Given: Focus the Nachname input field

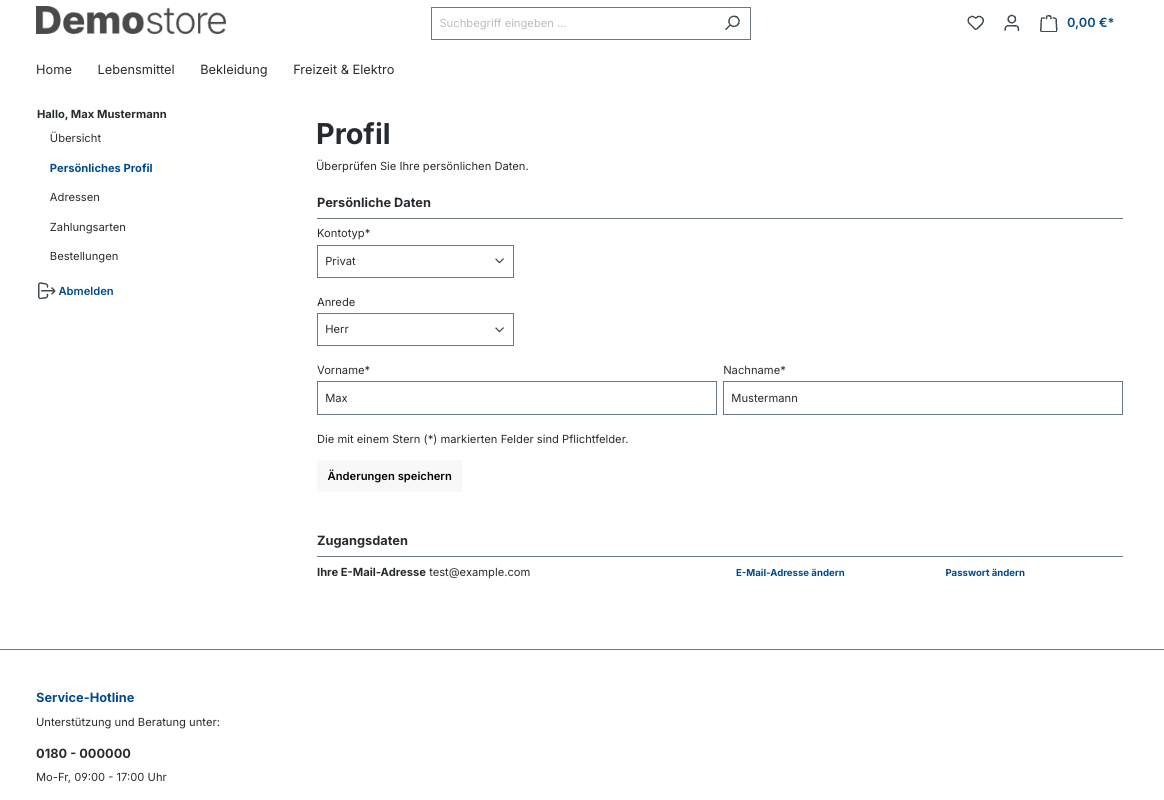Looking at the screenshot, I should [x=922, y=398].
